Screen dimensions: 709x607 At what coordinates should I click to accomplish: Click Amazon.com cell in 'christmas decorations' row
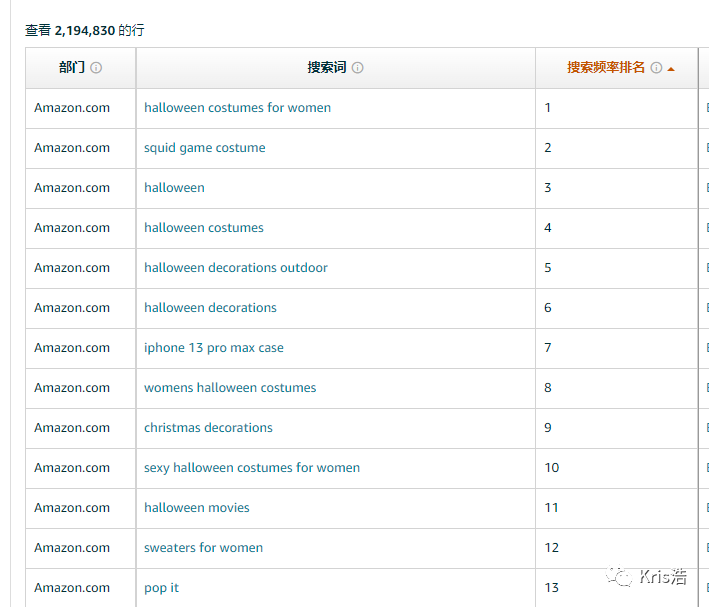coord(80,428)
